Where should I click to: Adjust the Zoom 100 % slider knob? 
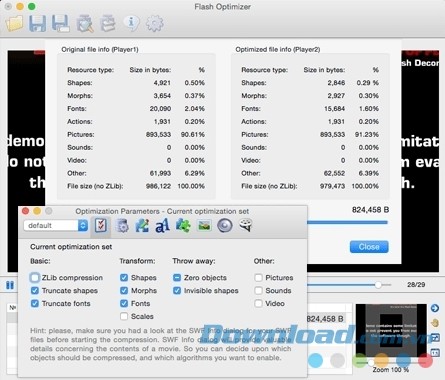[x=371, y=362]
